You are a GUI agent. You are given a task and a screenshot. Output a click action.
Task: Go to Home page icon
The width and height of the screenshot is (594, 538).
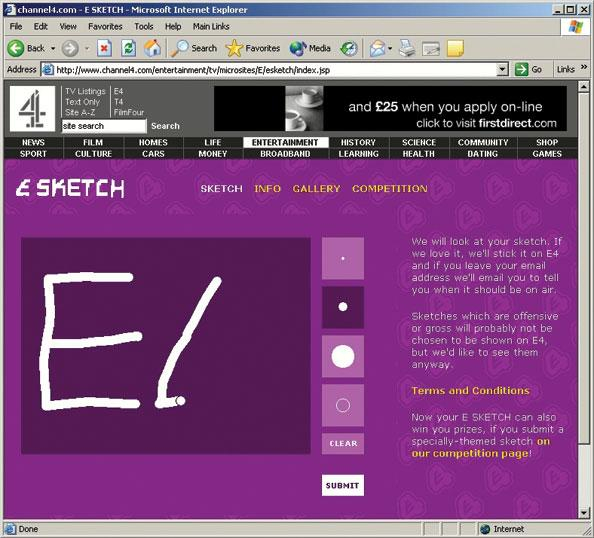coord(152,48)
